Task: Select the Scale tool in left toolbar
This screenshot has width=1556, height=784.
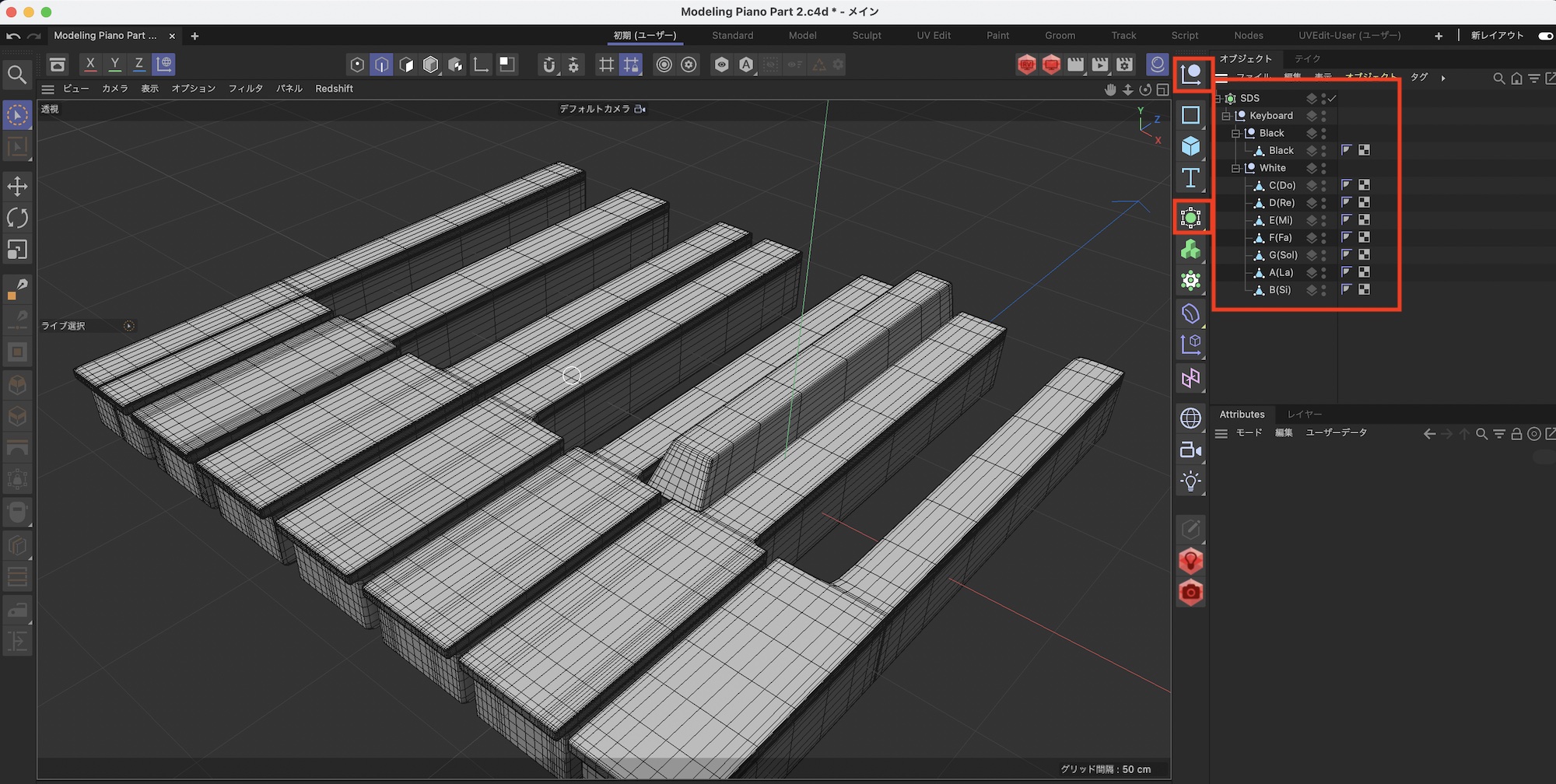Action: [x=17, y=250]
